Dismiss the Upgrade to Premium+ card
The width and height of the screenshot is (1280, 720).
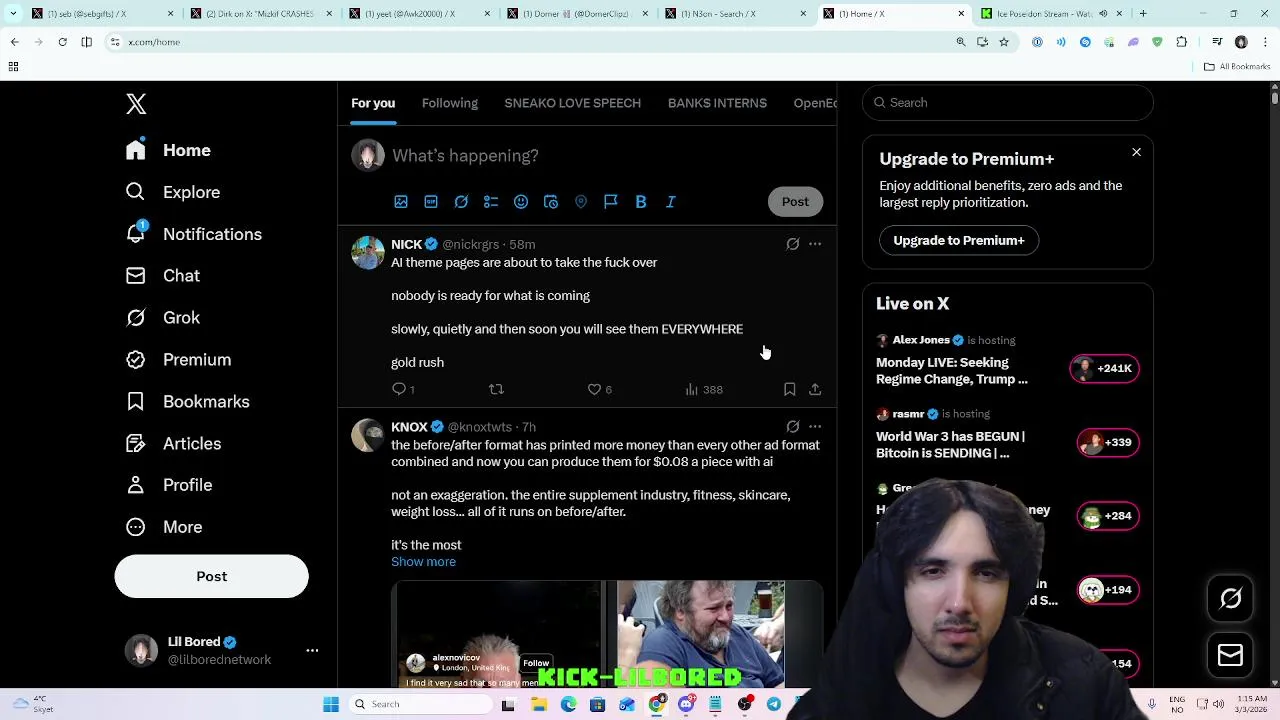1136,152
